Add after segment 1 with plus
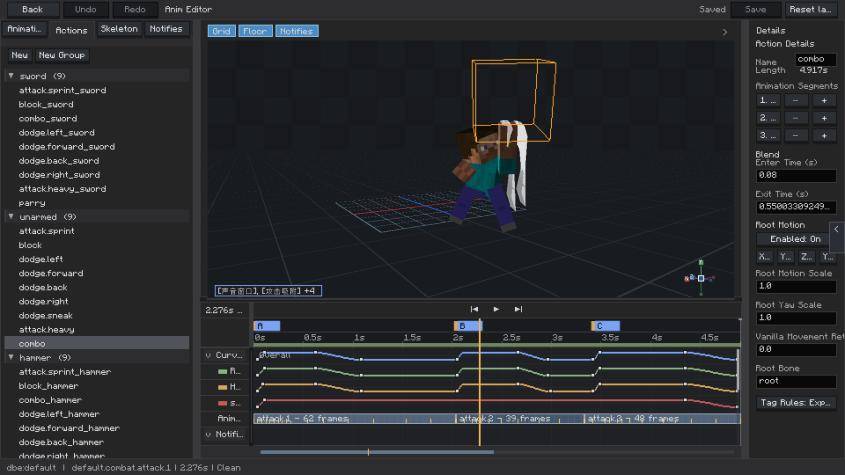The image size is (845, 475). pos(823,101)
